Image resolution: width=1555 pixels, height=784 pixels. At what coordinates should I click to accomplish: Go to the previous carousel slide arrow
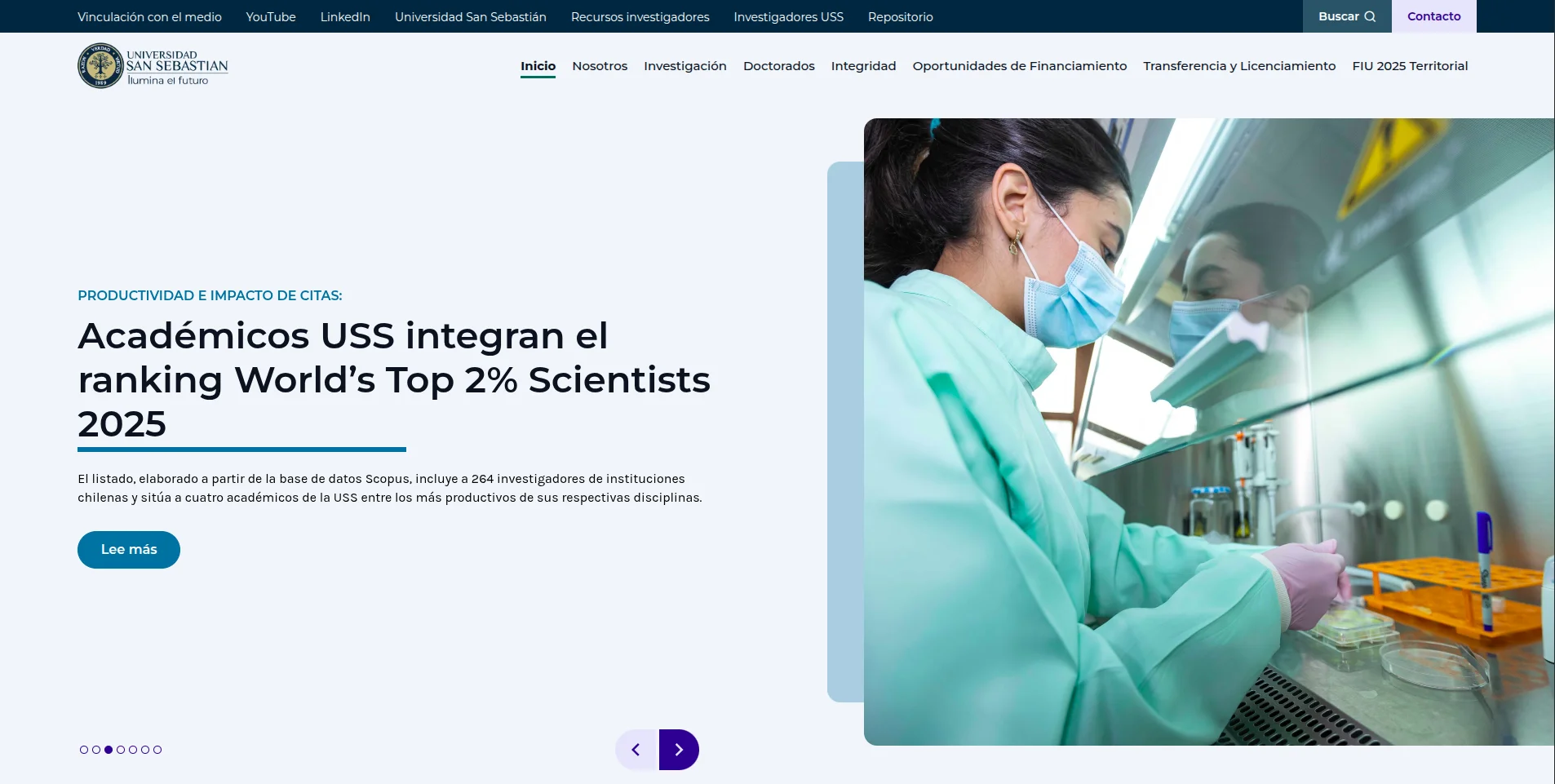pos(636,750)
